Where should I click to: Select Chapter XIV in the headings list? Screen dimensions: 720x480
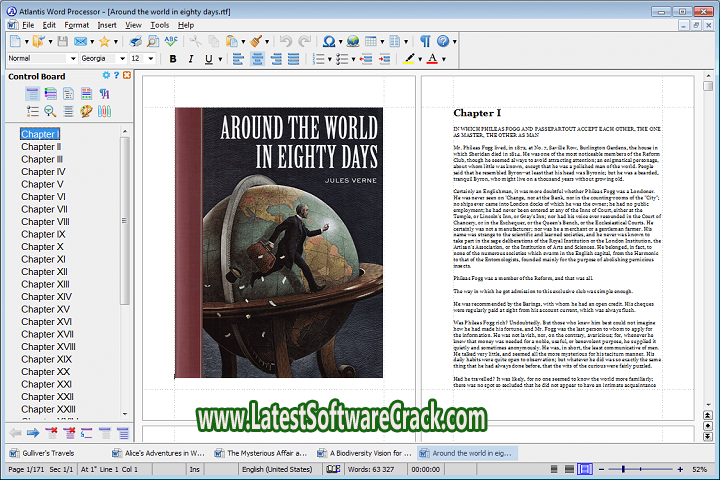47,297
